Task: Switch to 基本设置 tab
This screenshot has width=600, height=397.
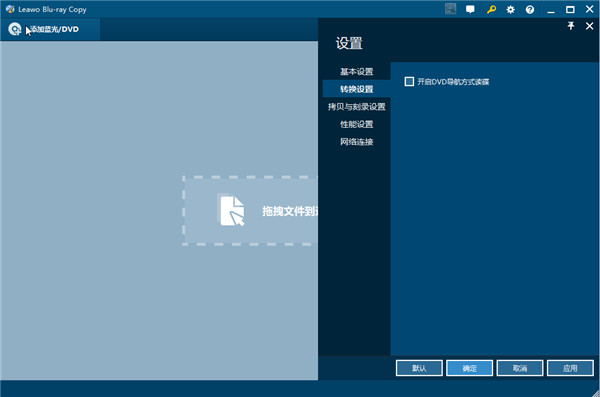Action: click(x=356, y=72)
